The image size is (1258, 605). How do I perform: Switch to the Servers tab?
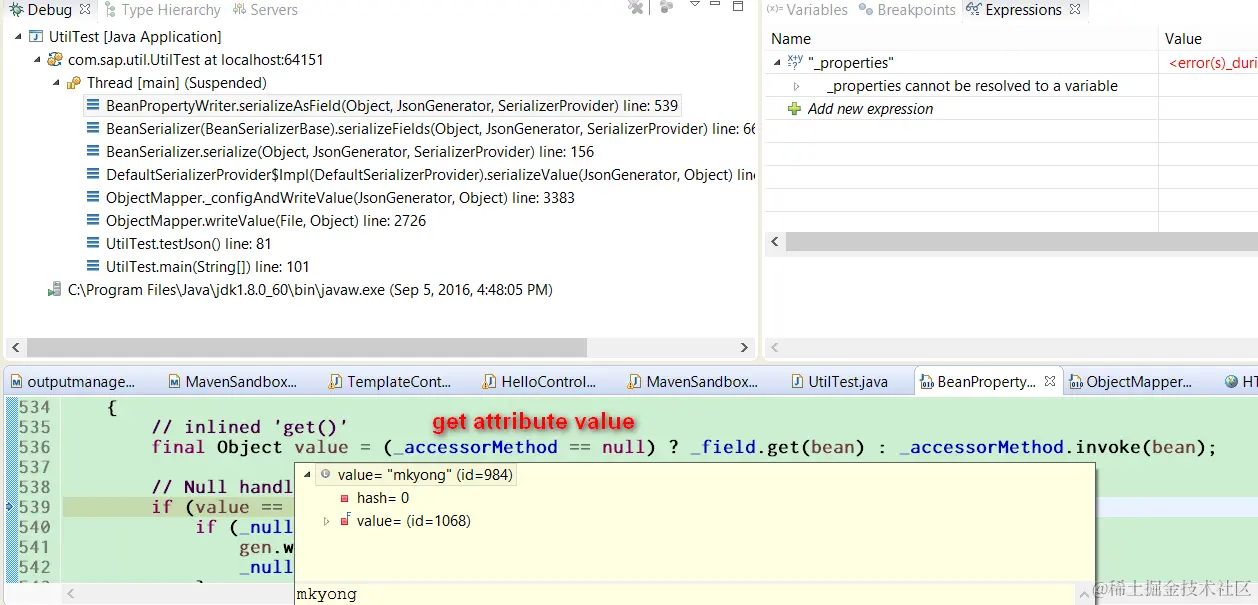pyautogui.click(x=266, y=10)
